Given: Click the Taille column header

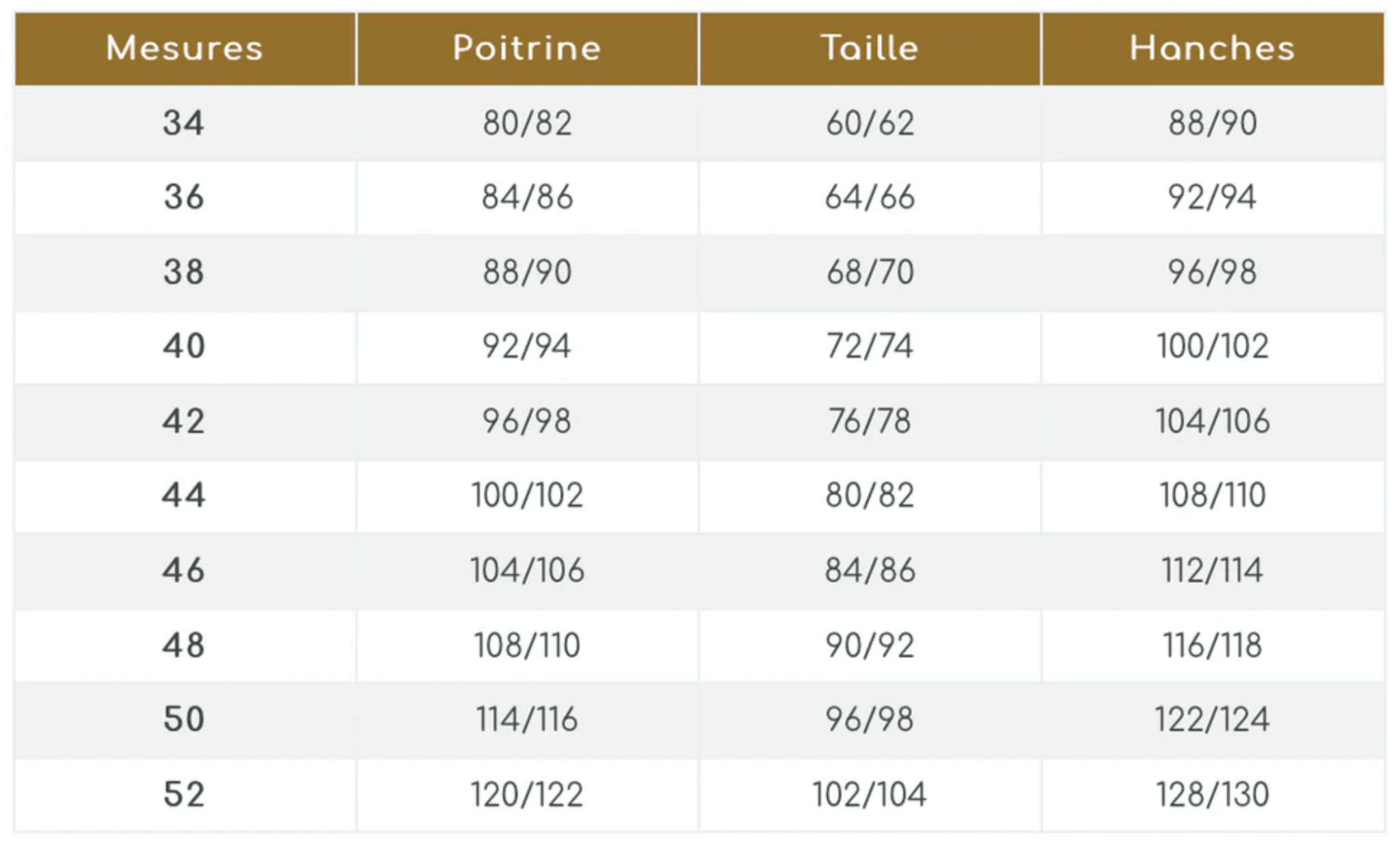Looking at the screenshot, I should (870, 49).
